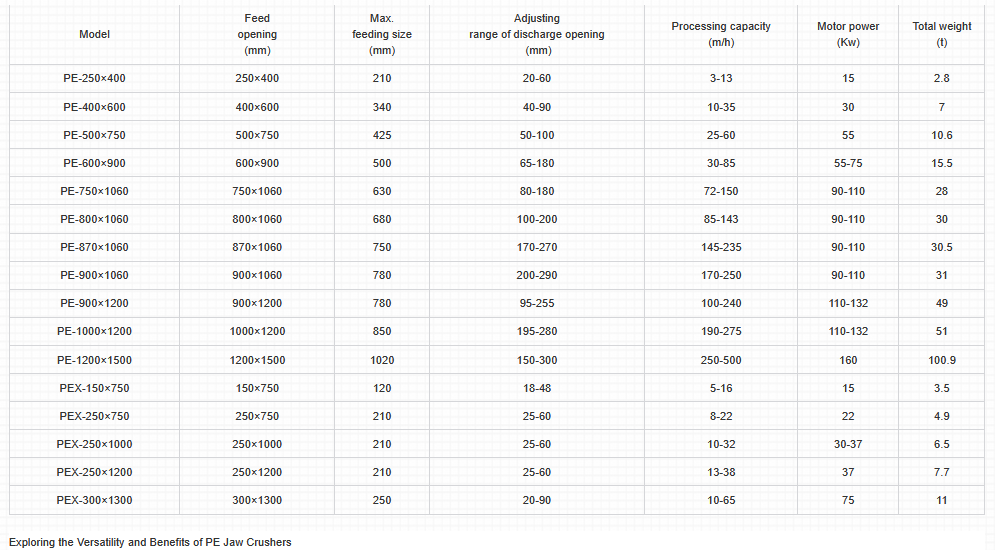Select the PE-1200×1500 model cell
Screen dimensions: 995x550
(x=94, y=360)
